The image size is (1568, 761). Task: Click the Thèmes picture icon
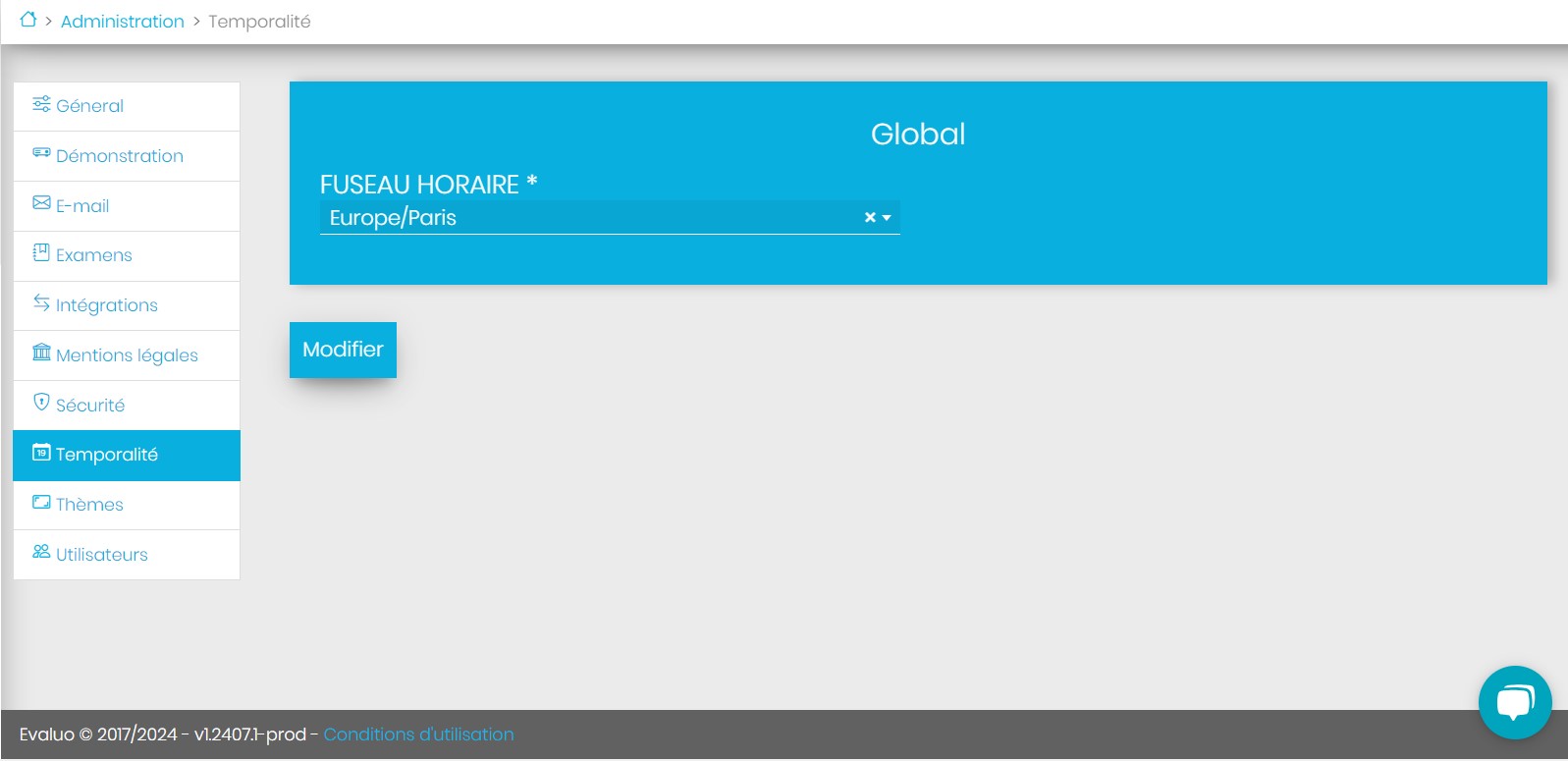(41, 502)
